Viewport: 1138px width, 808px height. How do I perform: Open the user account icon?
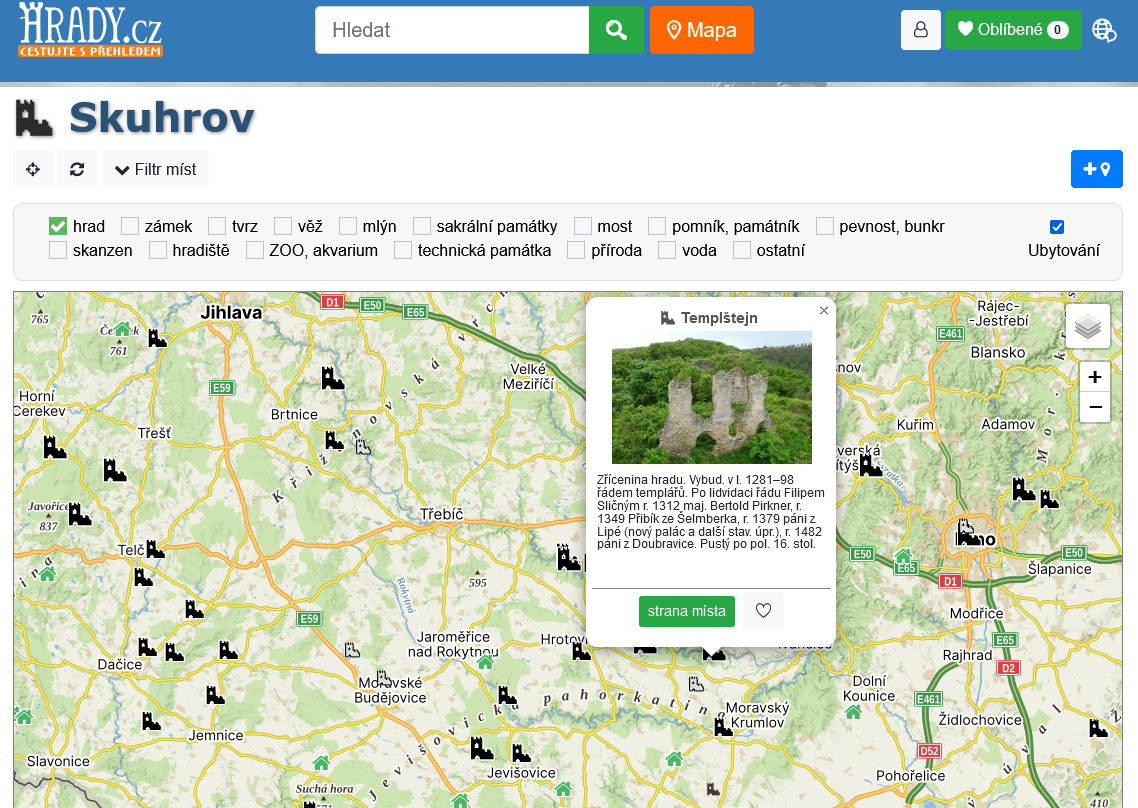click(x=920, y=30)
